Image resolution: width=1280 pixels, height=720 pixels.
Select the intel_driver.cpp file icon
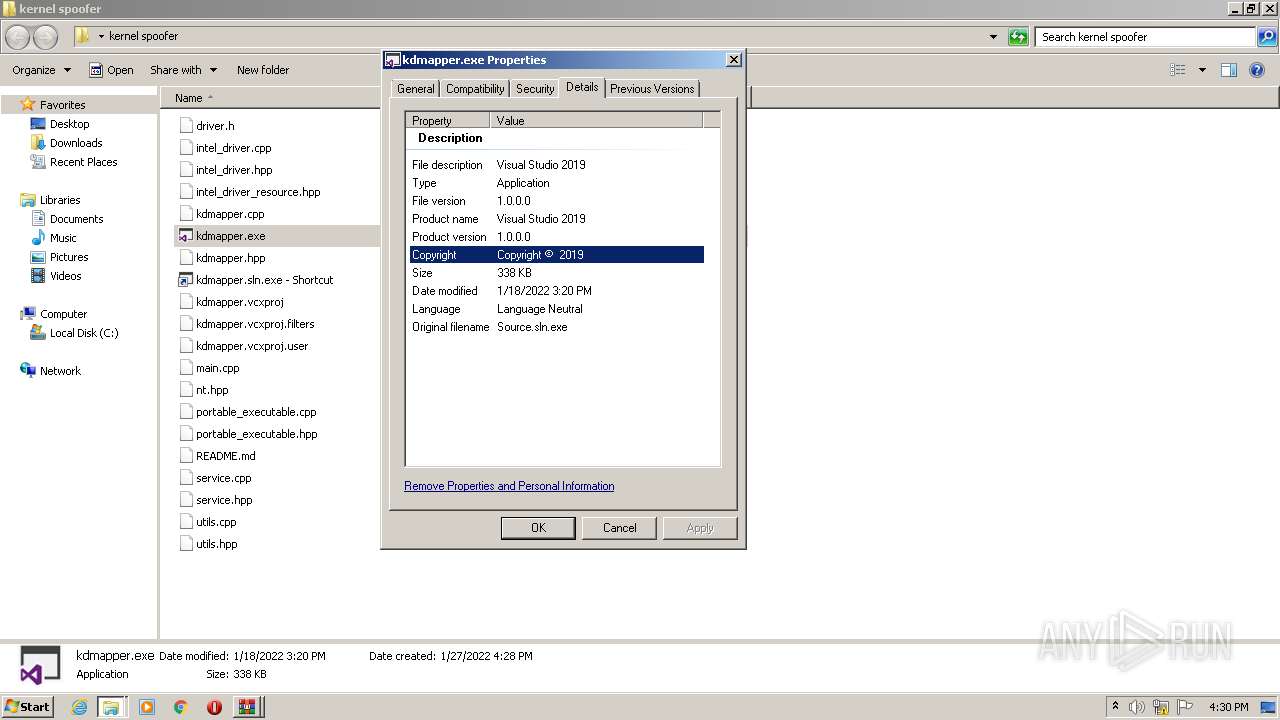point(185,148)
